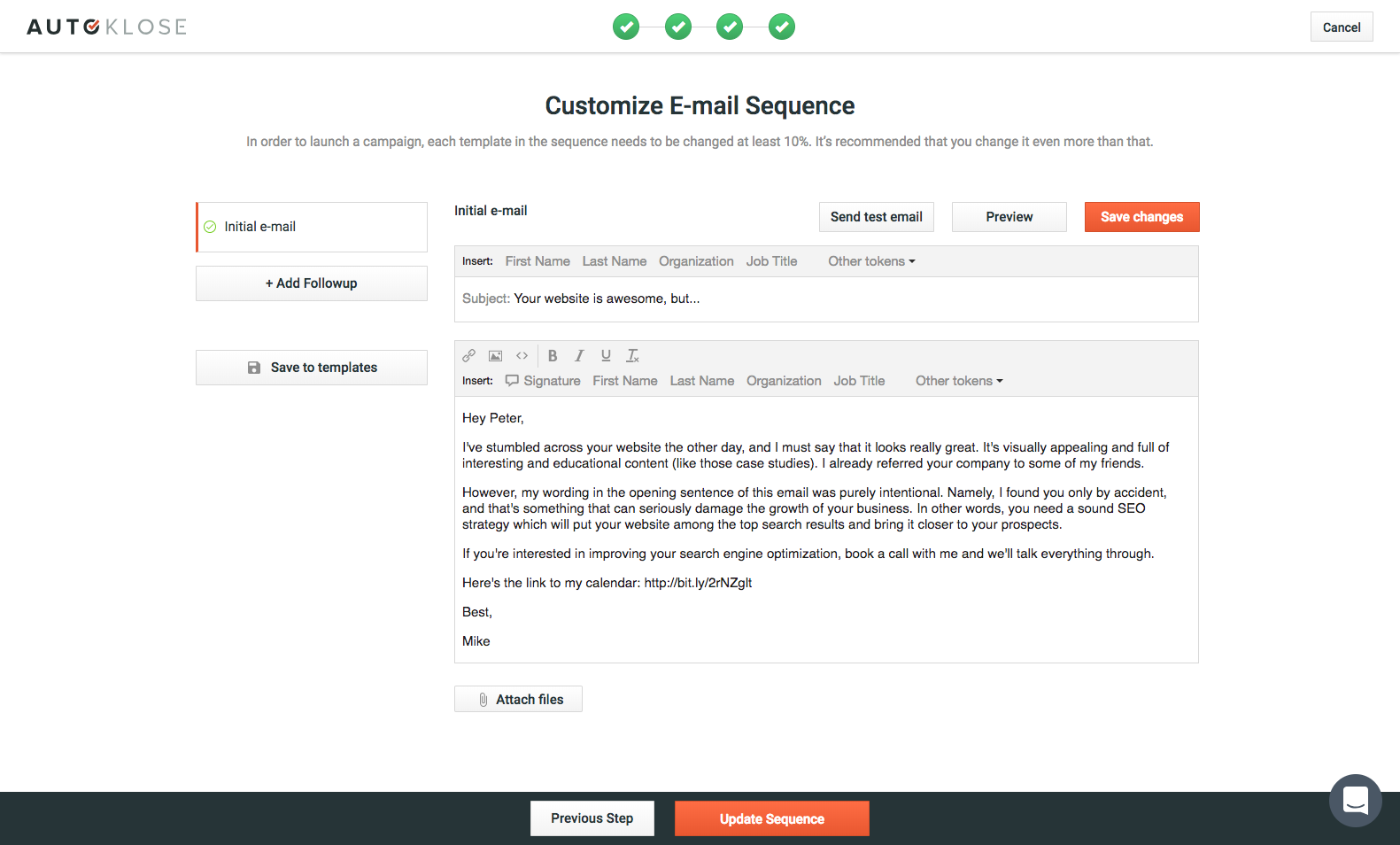This screenshot has width=1400, height=845.
Task: Toggle underline formatting
Action: 606,355
